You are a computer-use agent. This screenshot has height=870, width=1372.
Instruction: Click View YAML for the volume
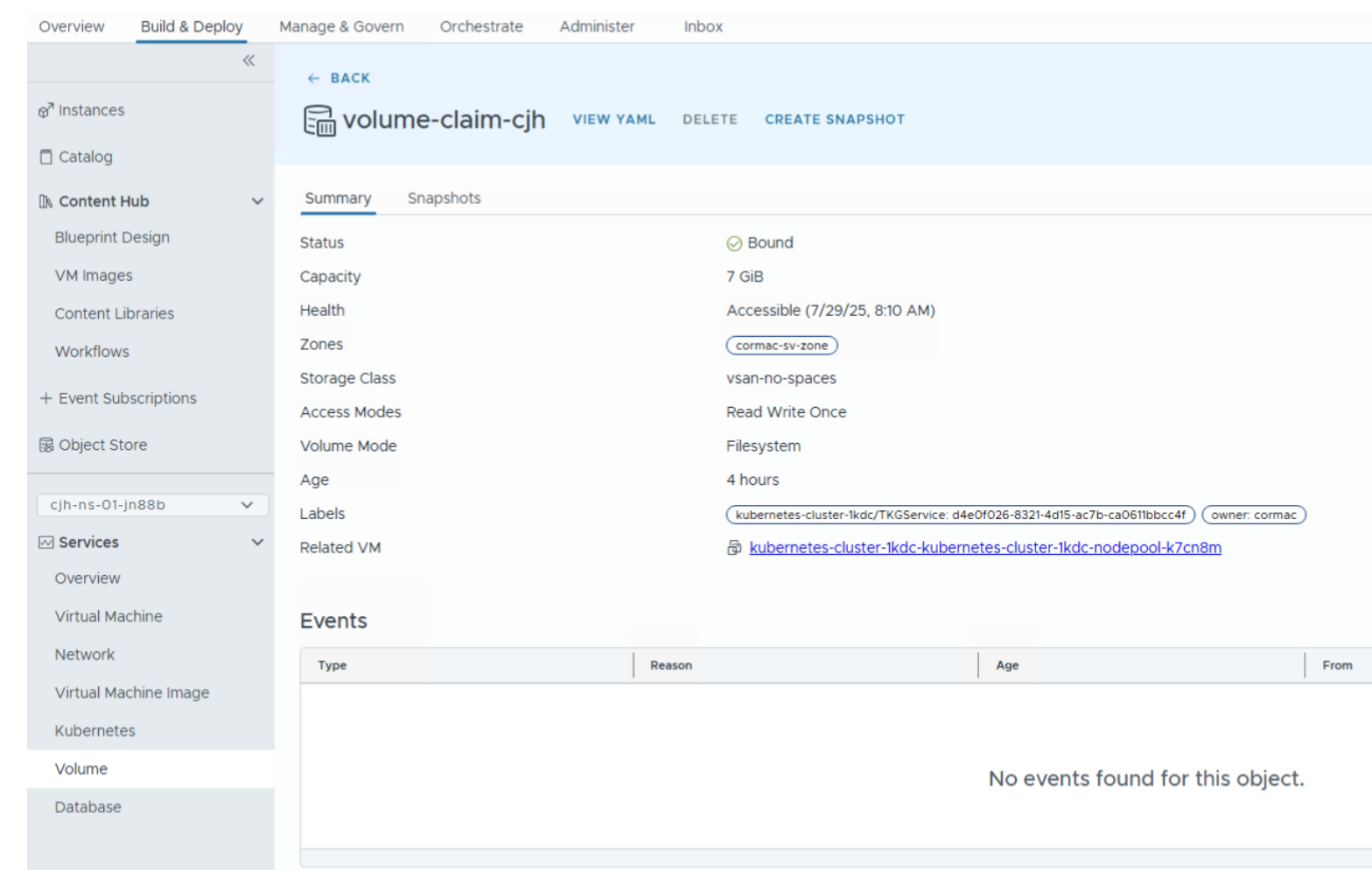(613, 120)
